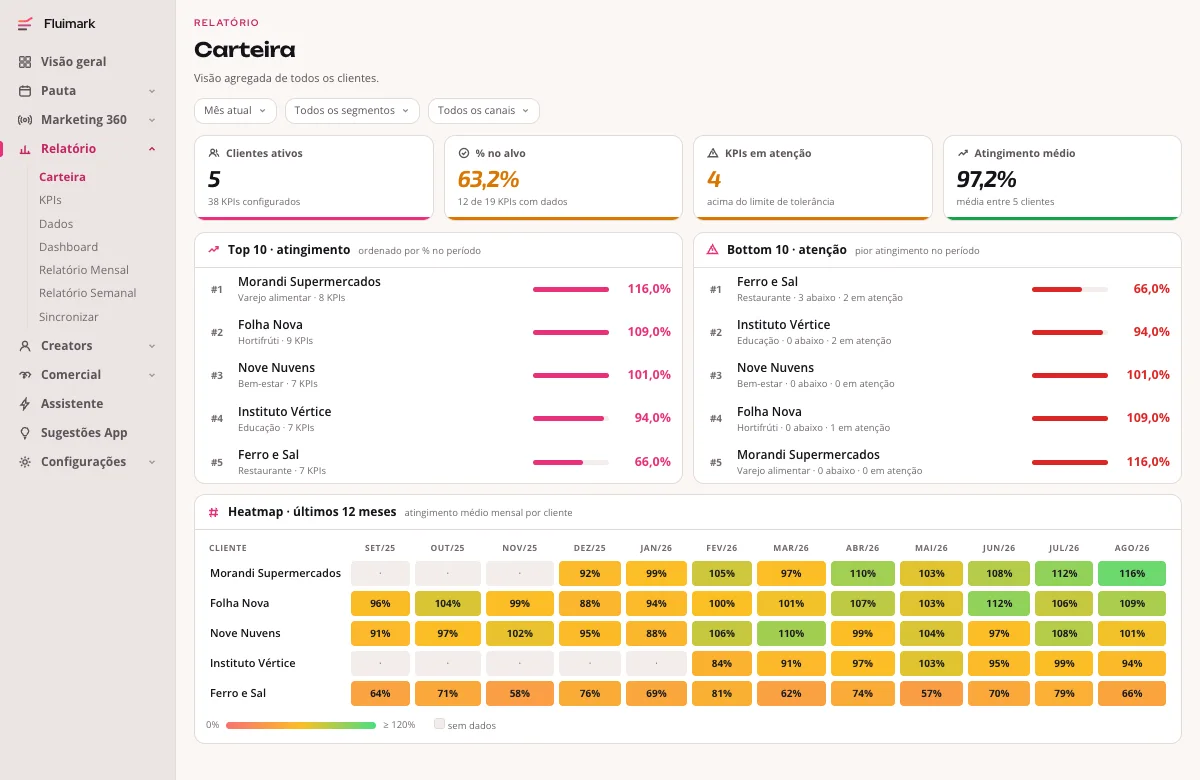Image resolution: width=1200 pixels, height=780 pixels.
Task: Click the Atingimento médio 97,2% card
Action: click(1063, 178)
